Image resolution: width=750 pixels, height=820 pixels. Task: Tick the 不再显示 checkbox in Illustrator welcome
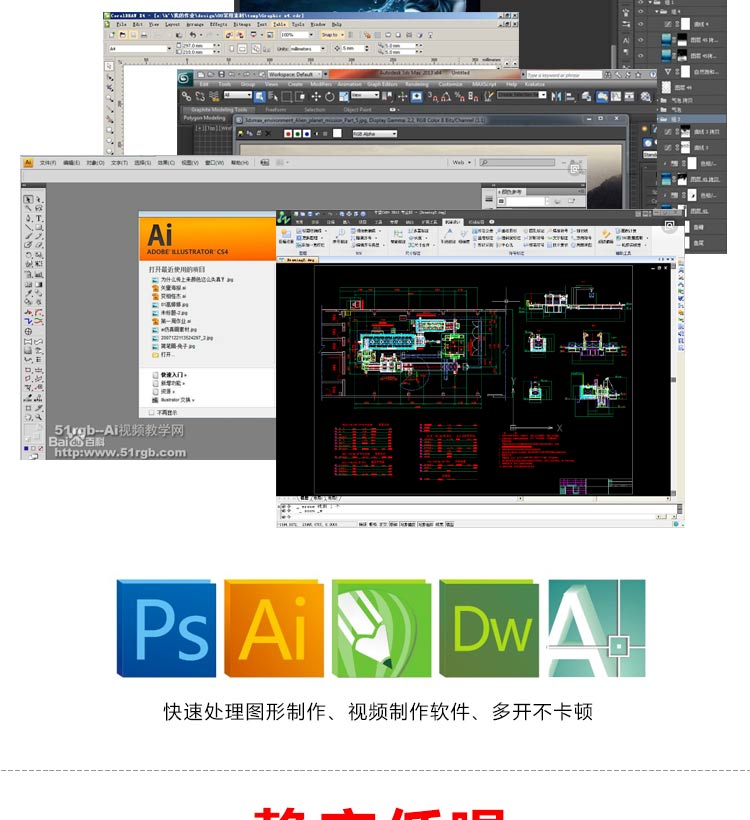pyautogui.click(x=152, y=413)
